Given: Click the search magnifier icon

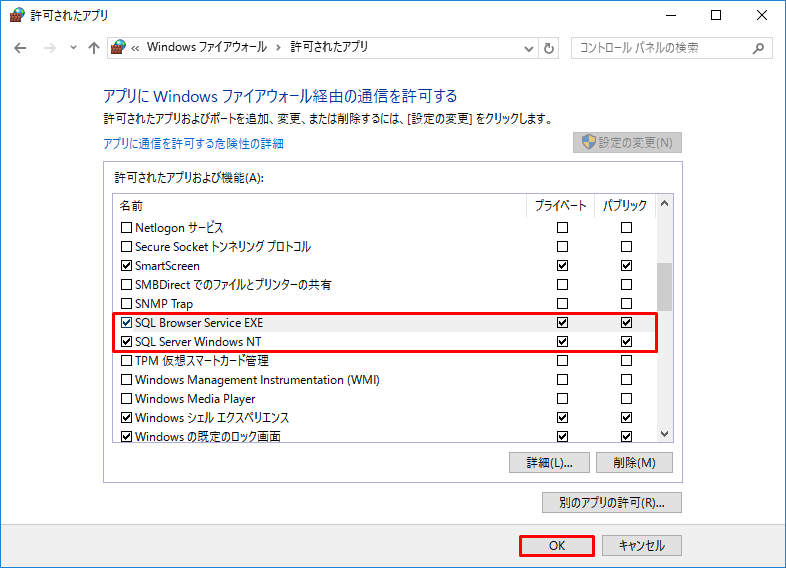Looking at the screenshot, I should 758,48.
